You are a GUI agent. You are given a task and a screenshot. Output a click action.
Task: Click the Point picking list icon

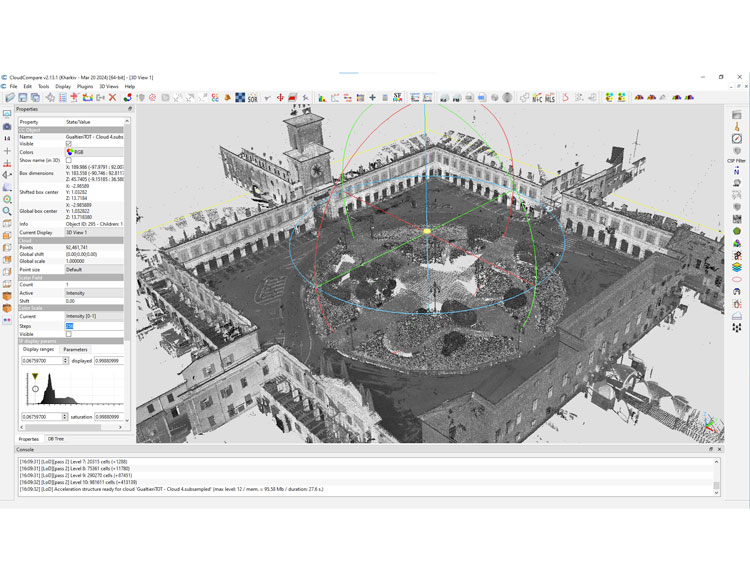pyautogui.click(x=63, y=98)
